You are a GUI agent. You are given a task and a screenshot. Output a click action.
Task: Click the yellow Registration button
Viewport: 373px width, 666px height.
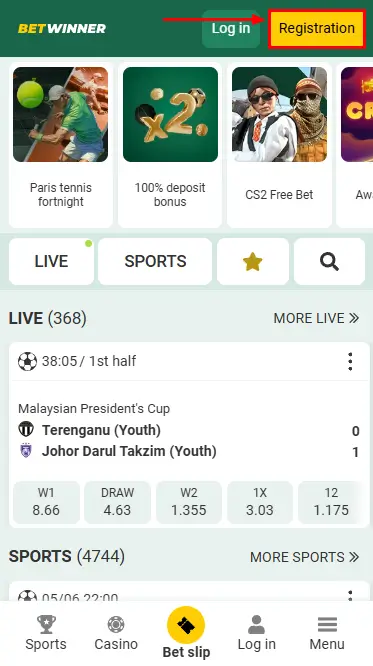coord(317,28)
